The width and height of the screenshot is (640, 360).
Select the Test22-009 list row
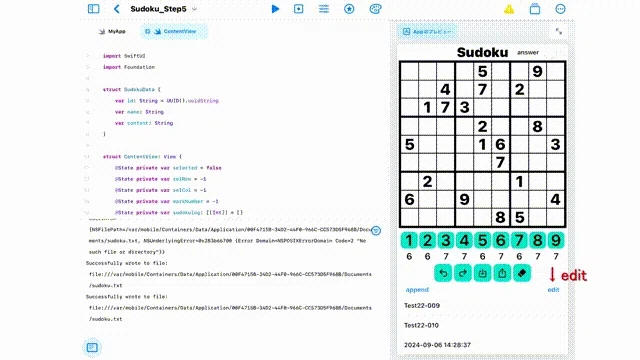pyautogui.click(x=482, y=305)
